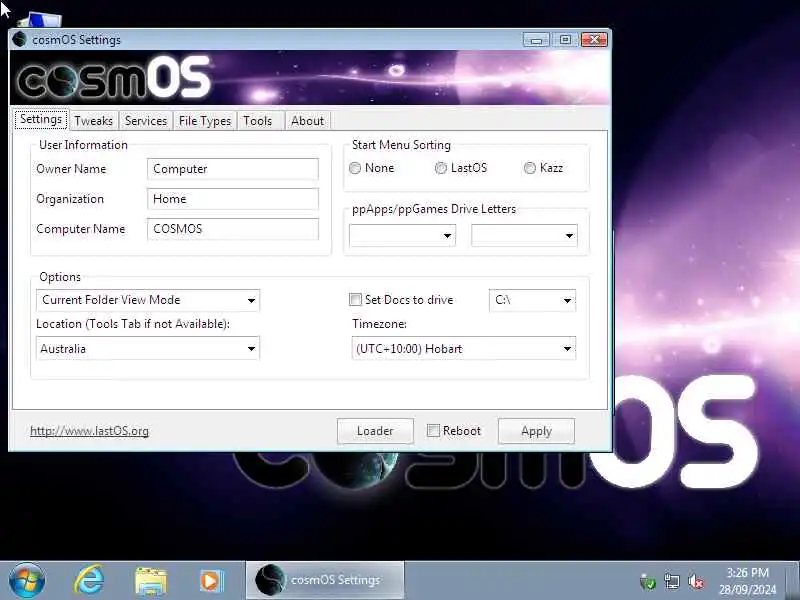Show the About tab
Screen dimensions: 800x600
click(308, 121)
